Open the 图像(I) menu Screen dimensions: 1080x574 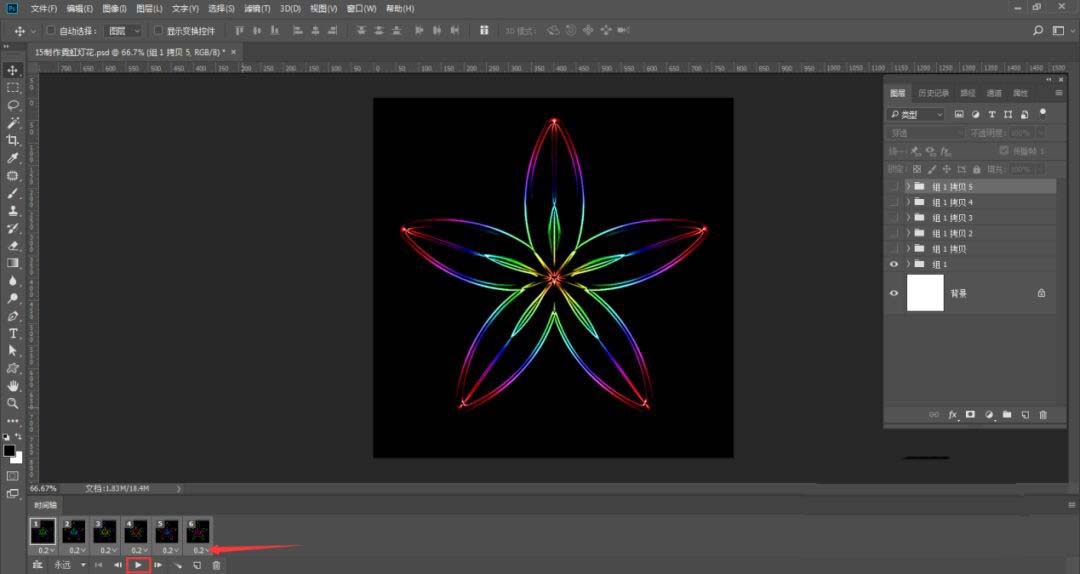click(x=114, y=8)
